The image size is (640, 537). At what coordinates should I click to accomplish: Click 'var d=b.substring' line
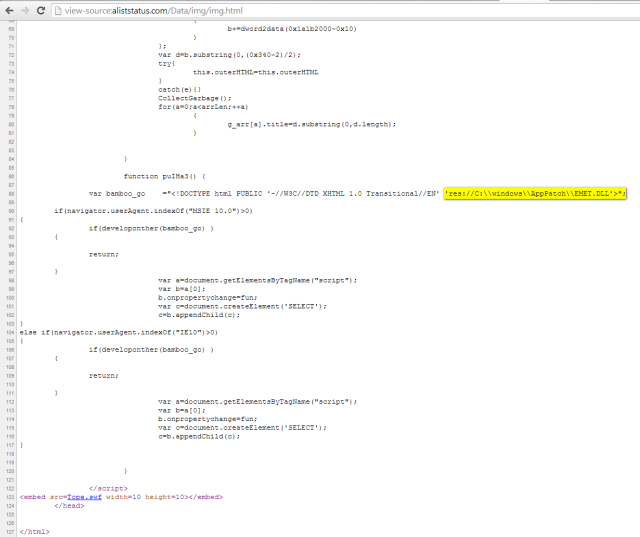pos(229,55)
